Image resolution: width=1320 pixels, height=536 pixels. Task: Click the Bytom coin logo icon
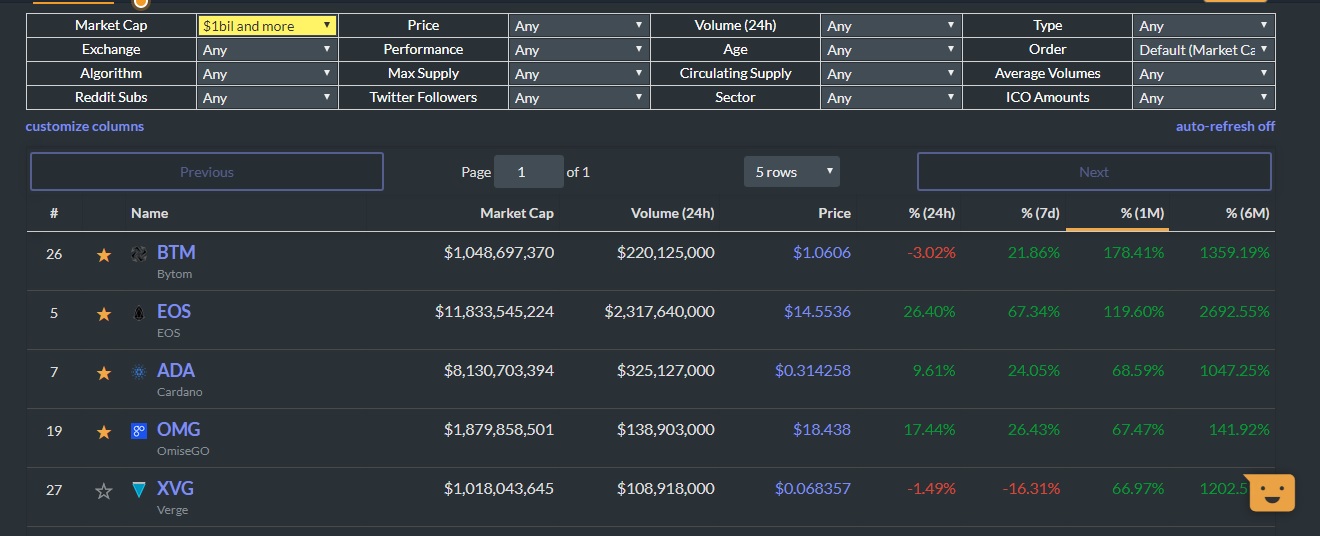[139, 255]
